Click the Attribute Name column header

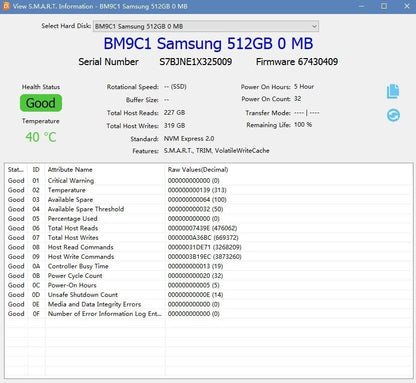click(105, 170)
